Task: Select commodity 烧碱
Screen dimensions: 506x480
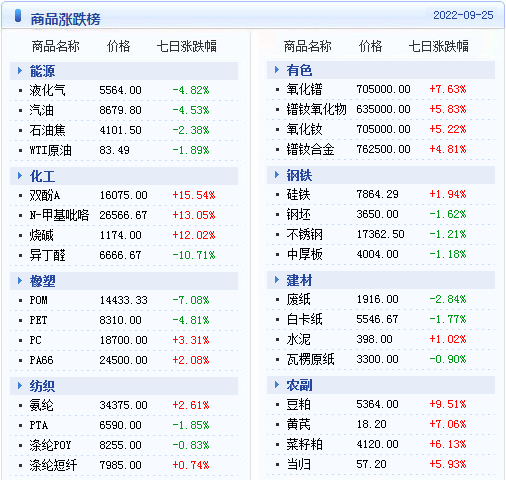Action: (41, 235)
